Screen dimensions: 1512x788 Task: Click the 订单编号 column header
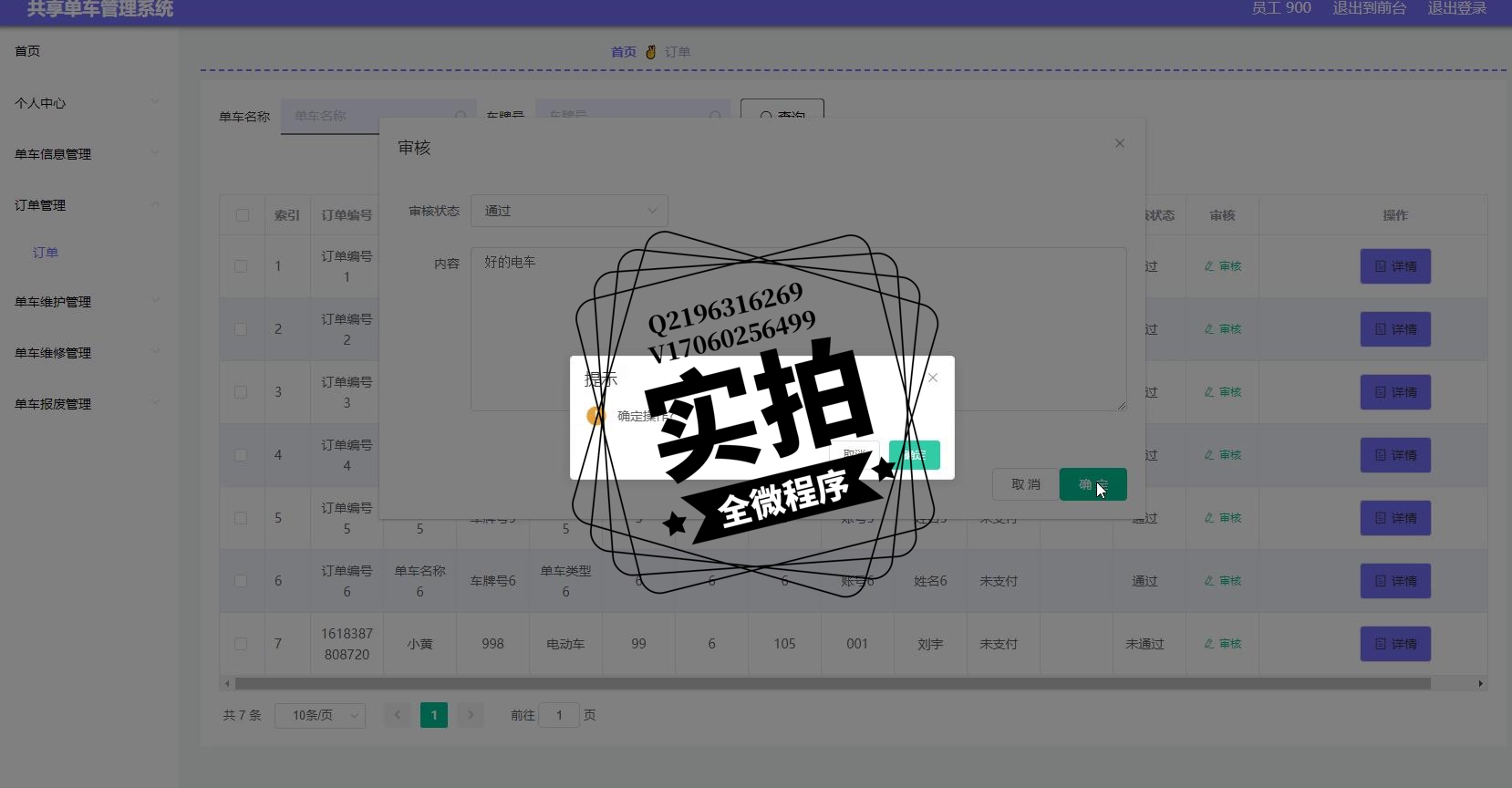[347, 215]
